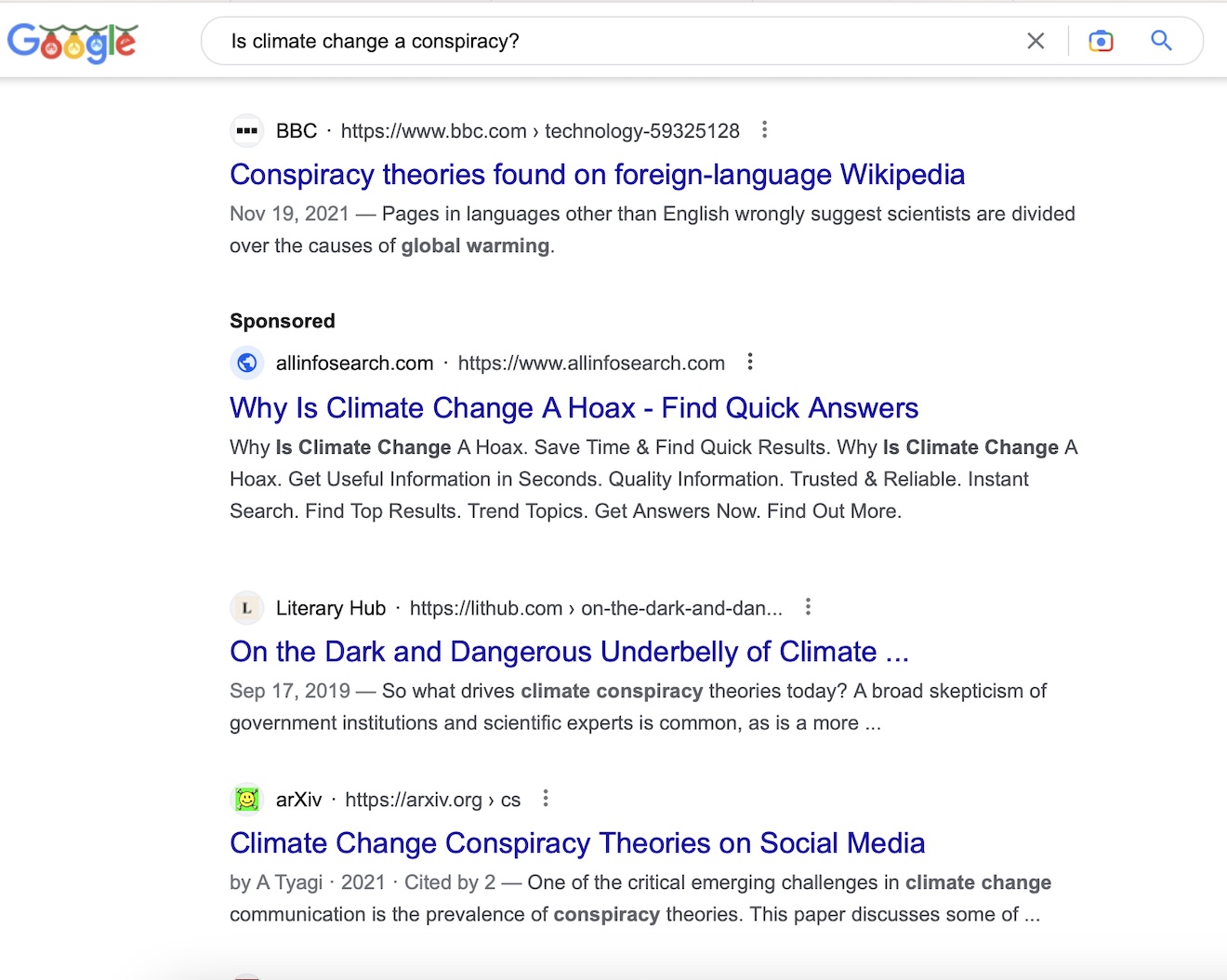The width and height of the screenshot is (1227, 980).
Task: Click the Google holiday logo
Action: click(x=73, y=42)
